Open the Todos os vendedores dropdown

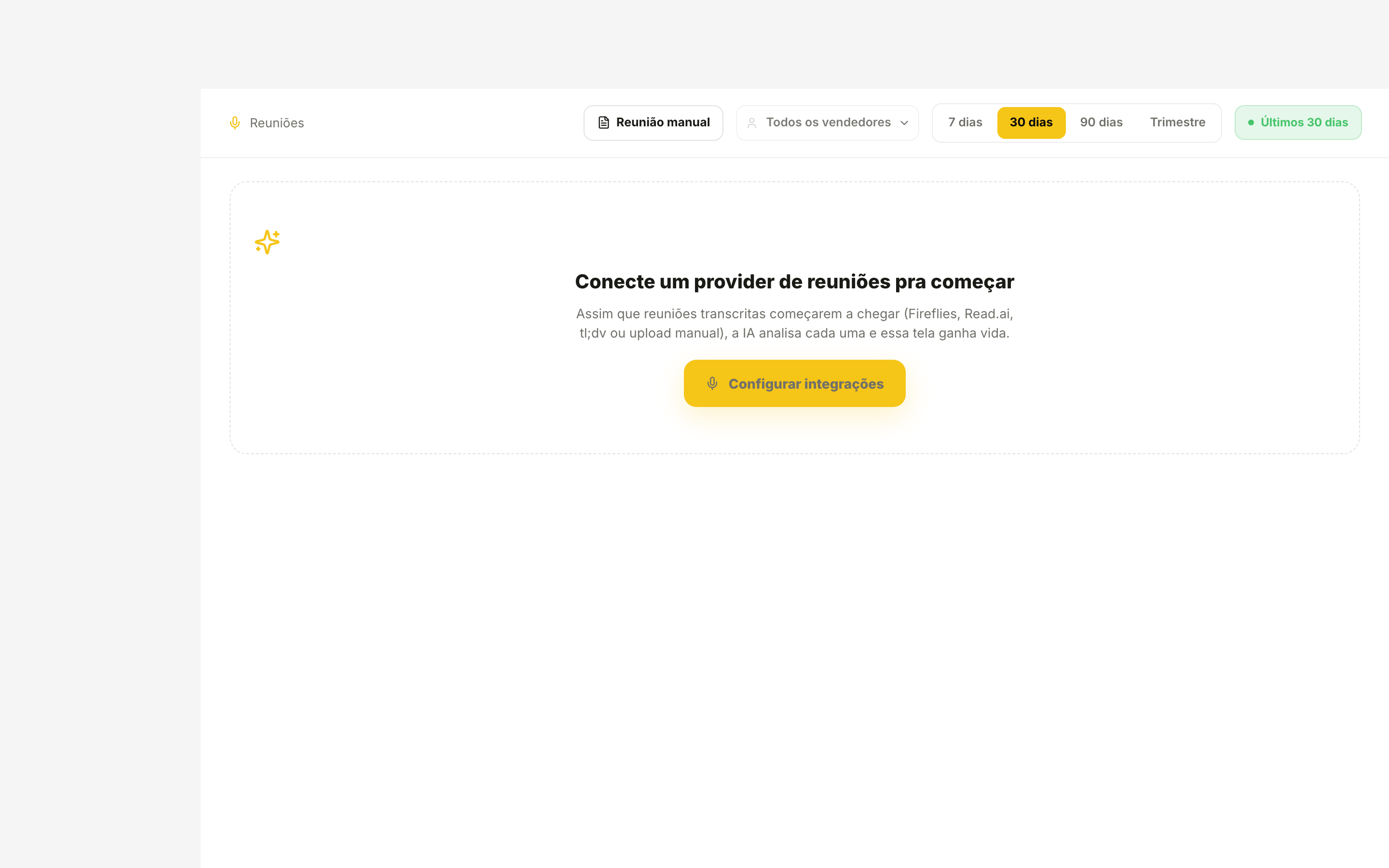pyautogui.click(x=827, y=122)
